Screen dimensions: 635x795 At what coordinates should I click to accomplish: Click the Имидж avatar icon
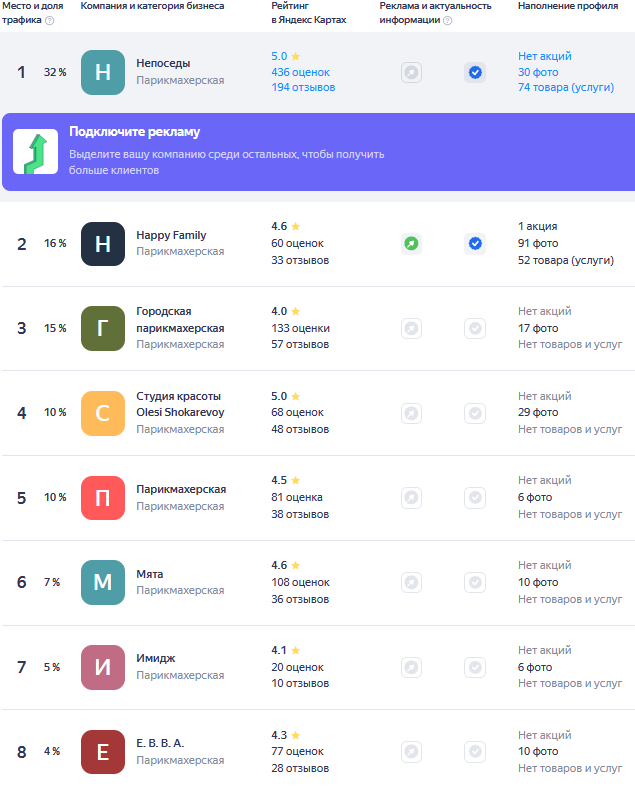(x=103, y=667)
